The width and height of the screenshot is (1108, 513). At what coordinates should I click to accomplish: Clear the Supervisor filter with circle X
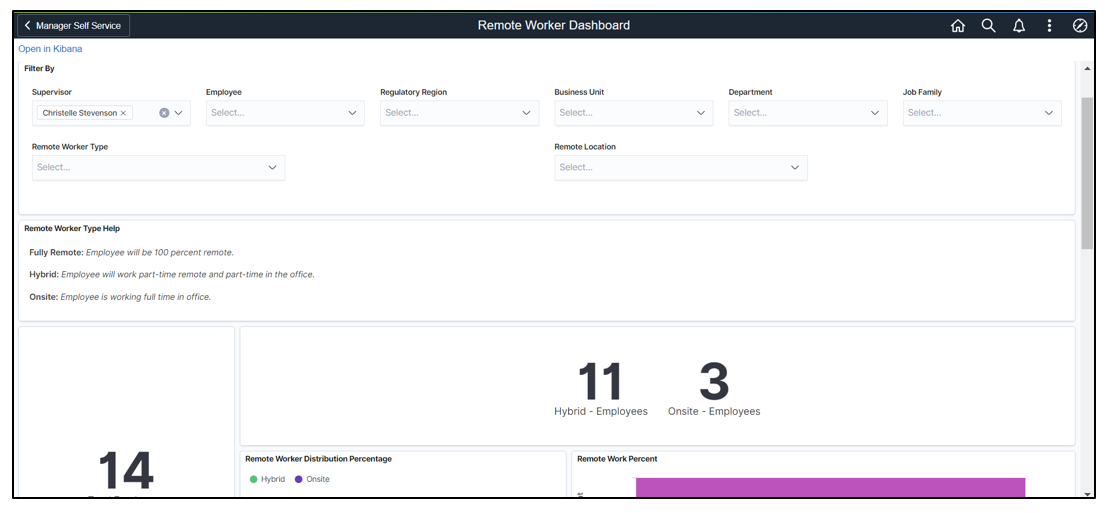[x=164, y=113]
